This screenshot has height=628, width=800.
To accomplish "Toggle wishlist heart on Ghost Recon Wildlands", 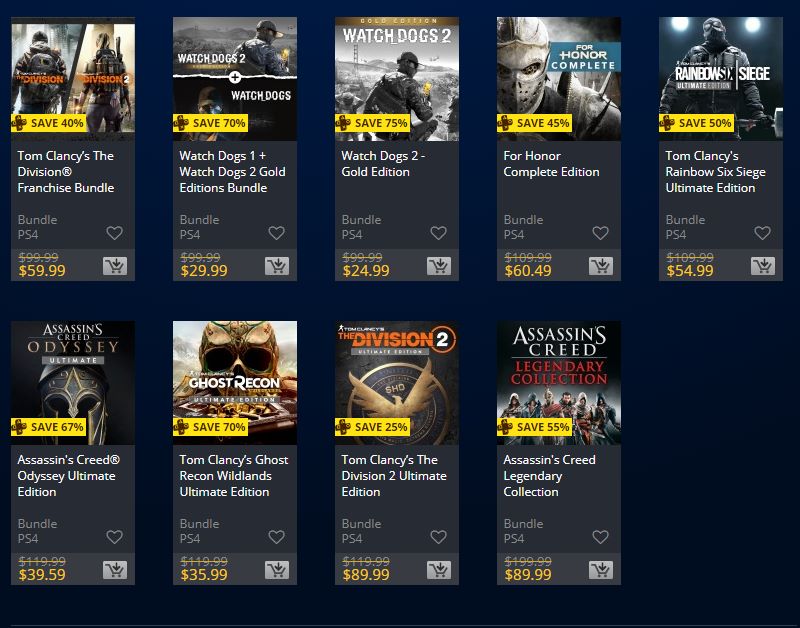I will [277, 537].
